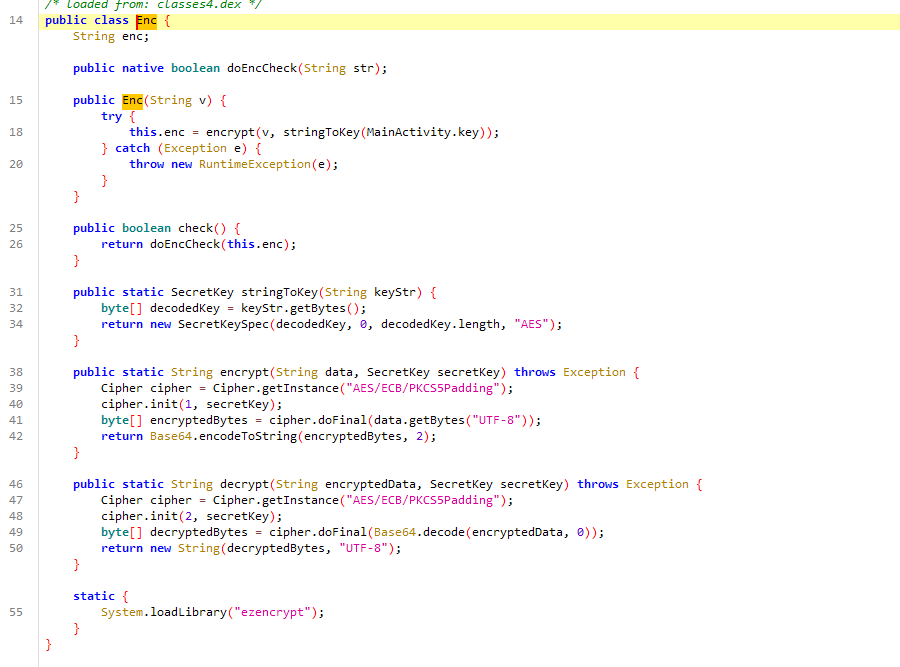Click the check method declaration name
This screenshot has height=667, width=900.
click(x=195, y=228)
